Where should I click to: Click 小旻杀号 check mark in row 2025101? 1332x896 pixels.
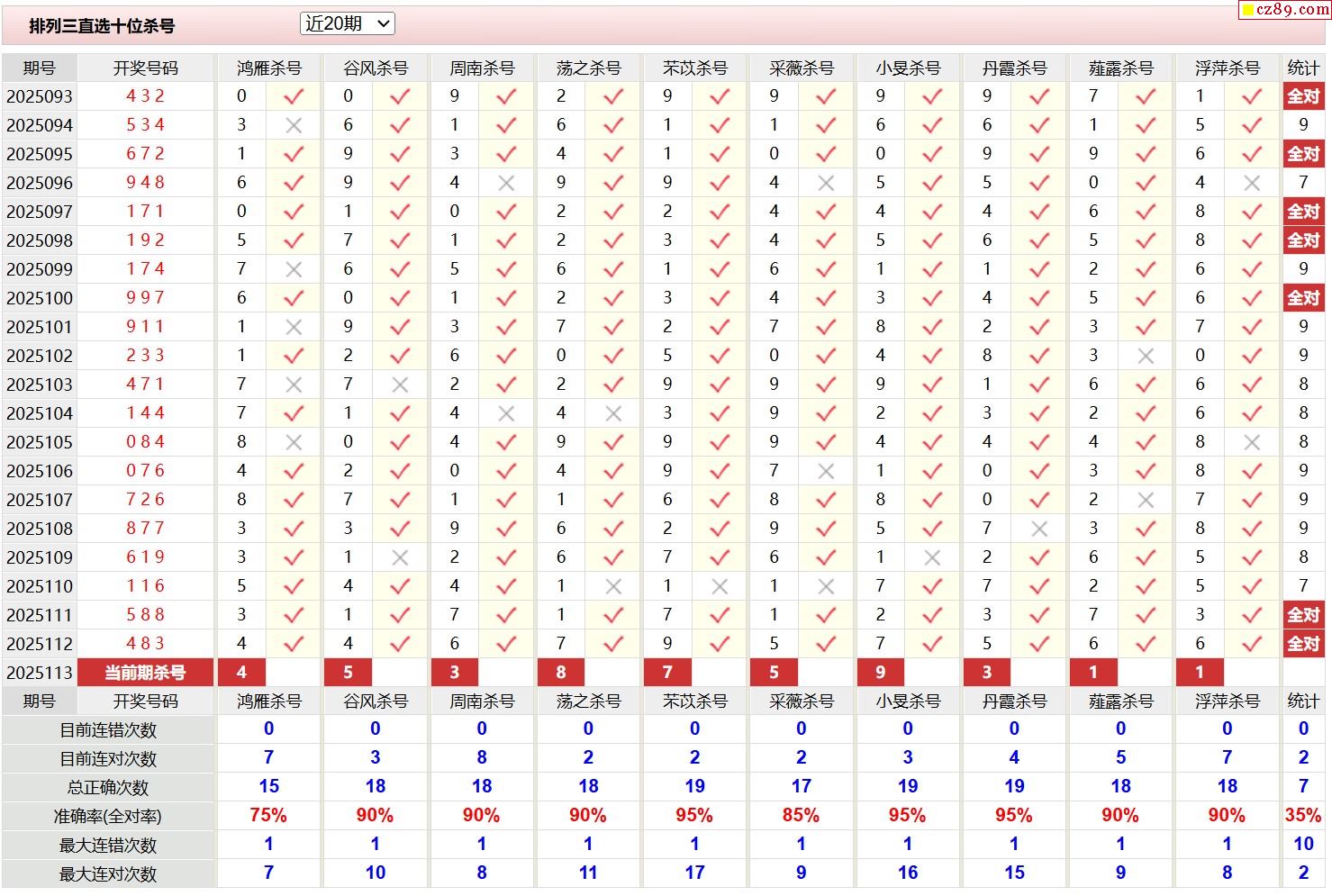click(932, 327)
